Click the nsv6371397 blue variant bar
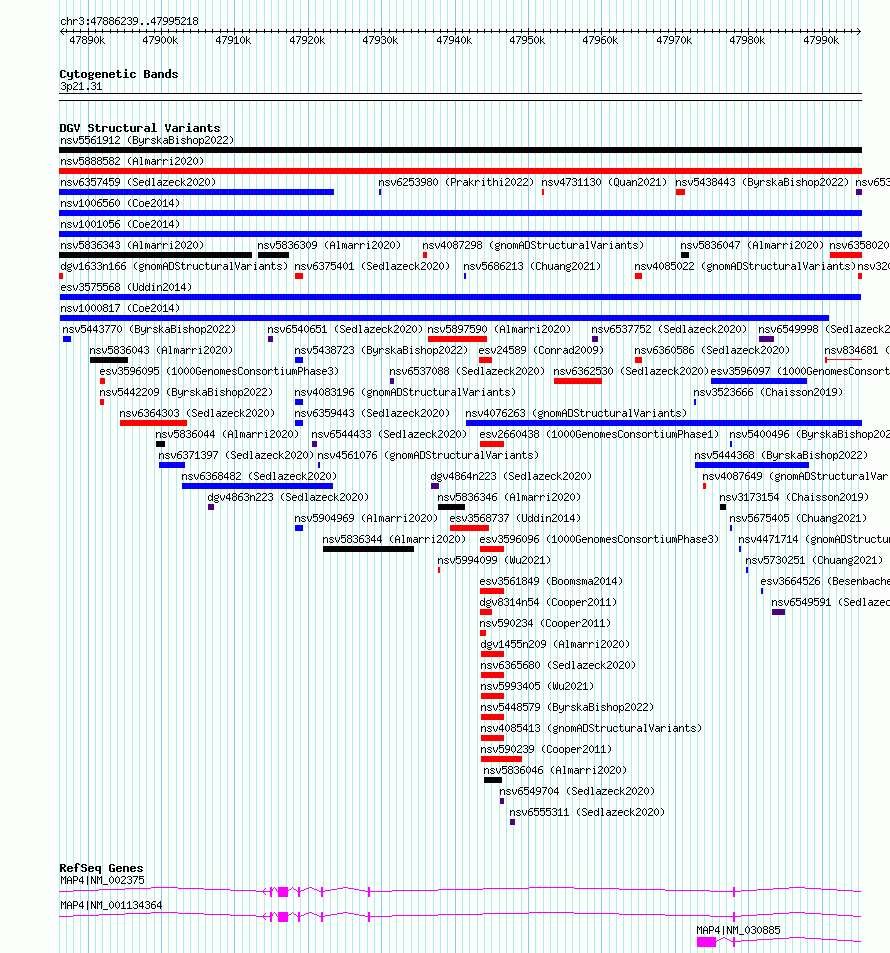The width and height of the screenshot is (890, 953). click(x=172, y=465)
